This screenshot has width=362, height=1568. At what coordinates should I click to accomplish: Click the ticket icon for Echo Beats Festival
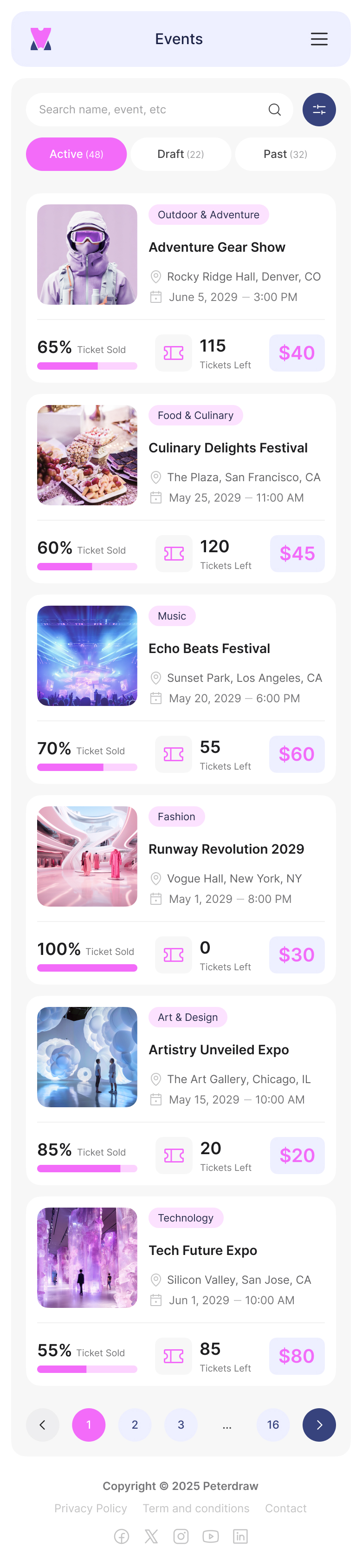click(x=174, y=754)
